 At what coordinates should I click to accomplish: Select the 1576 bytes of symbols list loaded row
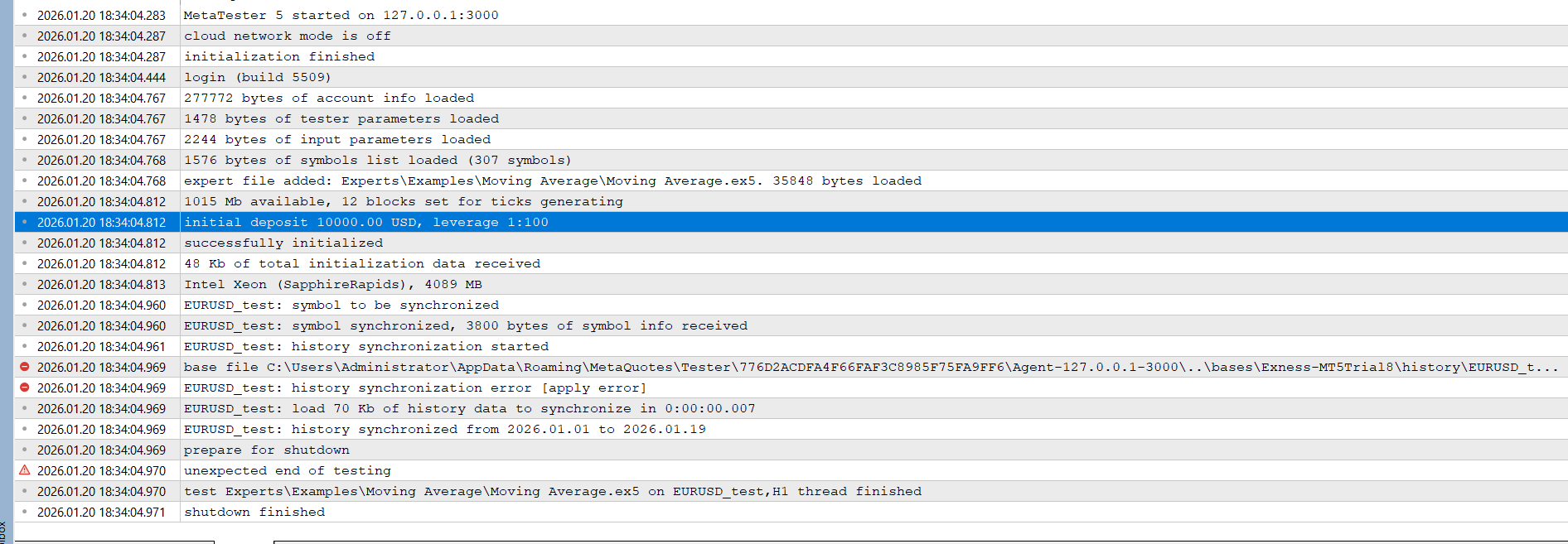tap(377, 160)
